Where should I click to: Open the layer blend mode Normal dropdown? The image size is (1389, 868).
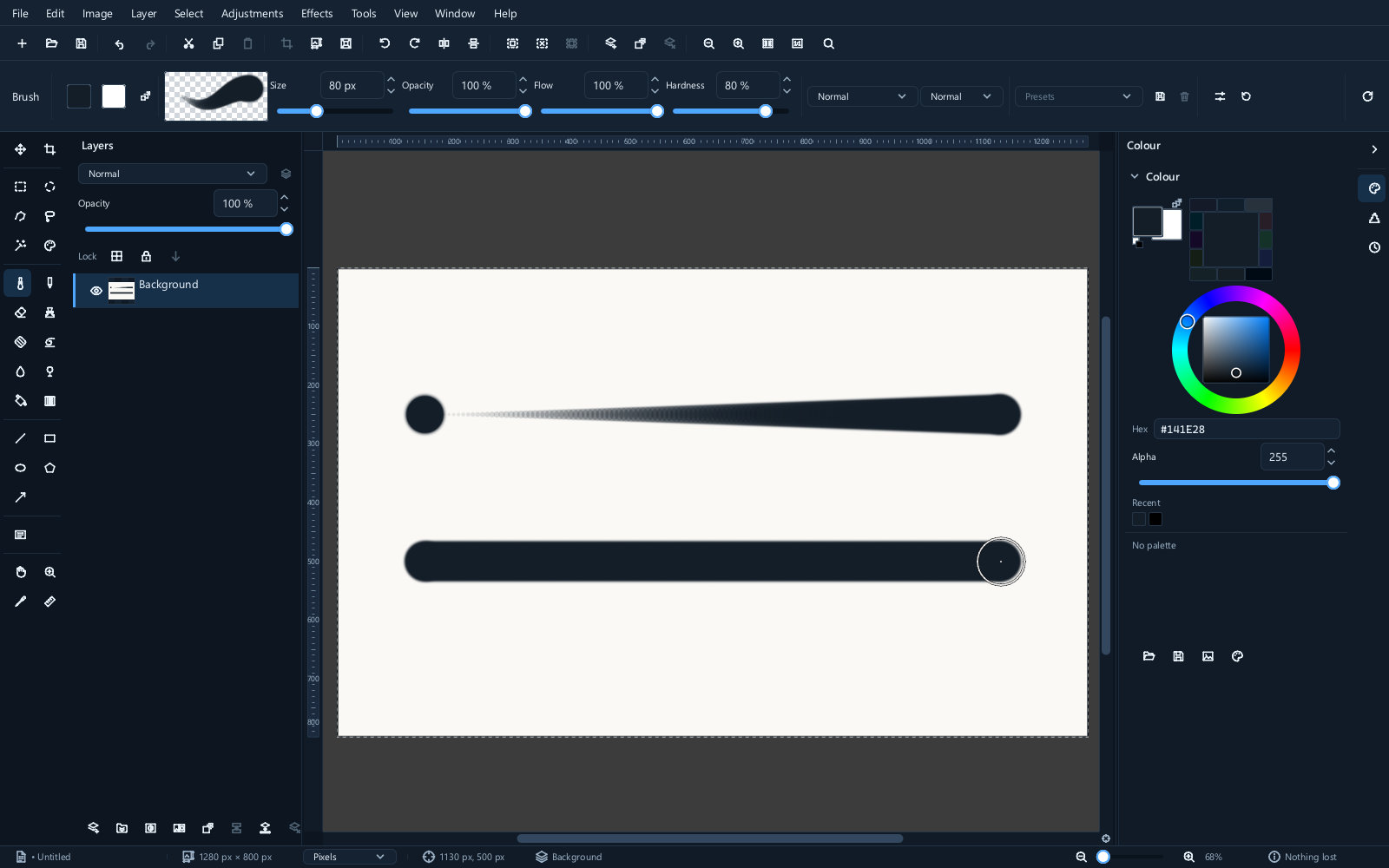(x=173, y=174)
